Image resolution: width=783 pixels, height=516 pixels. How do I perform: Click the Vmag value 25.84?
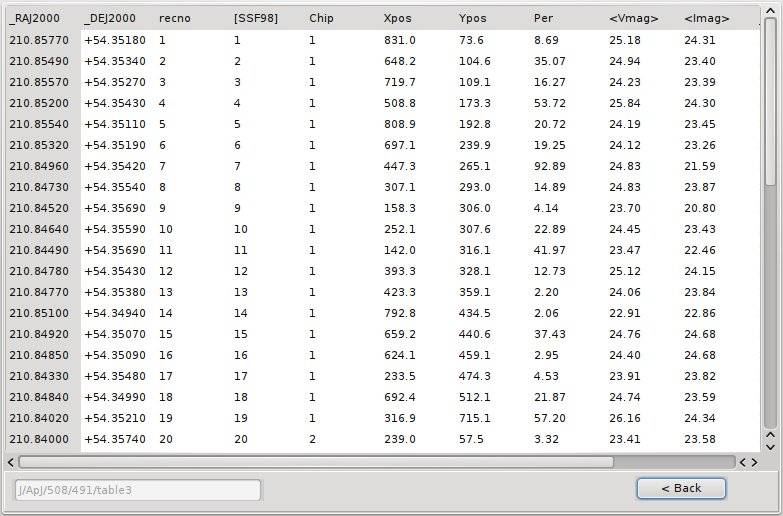(x=625, y=103)
